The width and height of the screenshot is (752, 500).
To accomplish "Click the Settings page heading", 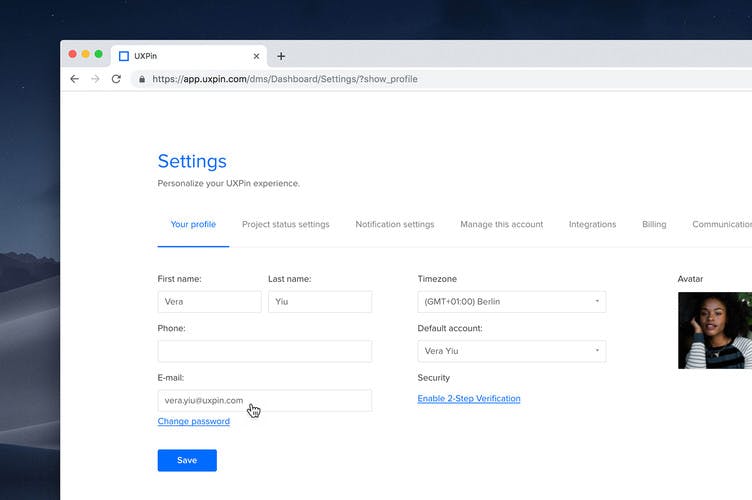I will click(x=192, y=161).
